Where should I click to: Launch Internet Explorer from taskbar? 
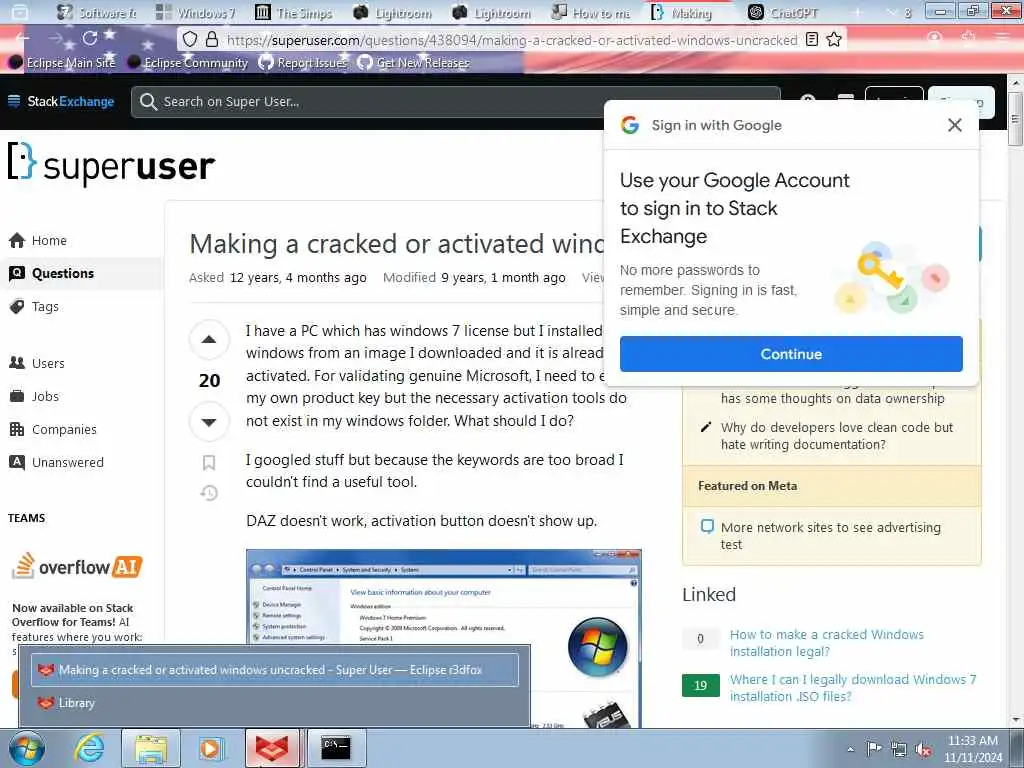89,748
